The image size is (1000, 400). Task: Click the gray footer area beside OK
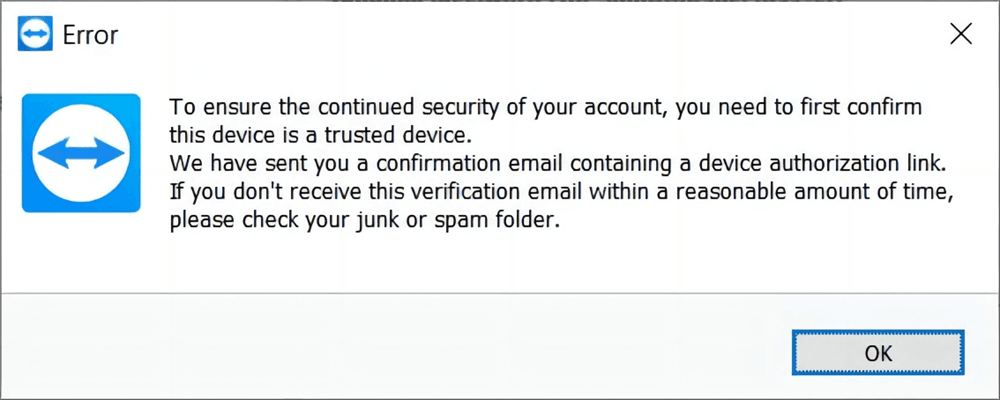click(x=400, y=352)
